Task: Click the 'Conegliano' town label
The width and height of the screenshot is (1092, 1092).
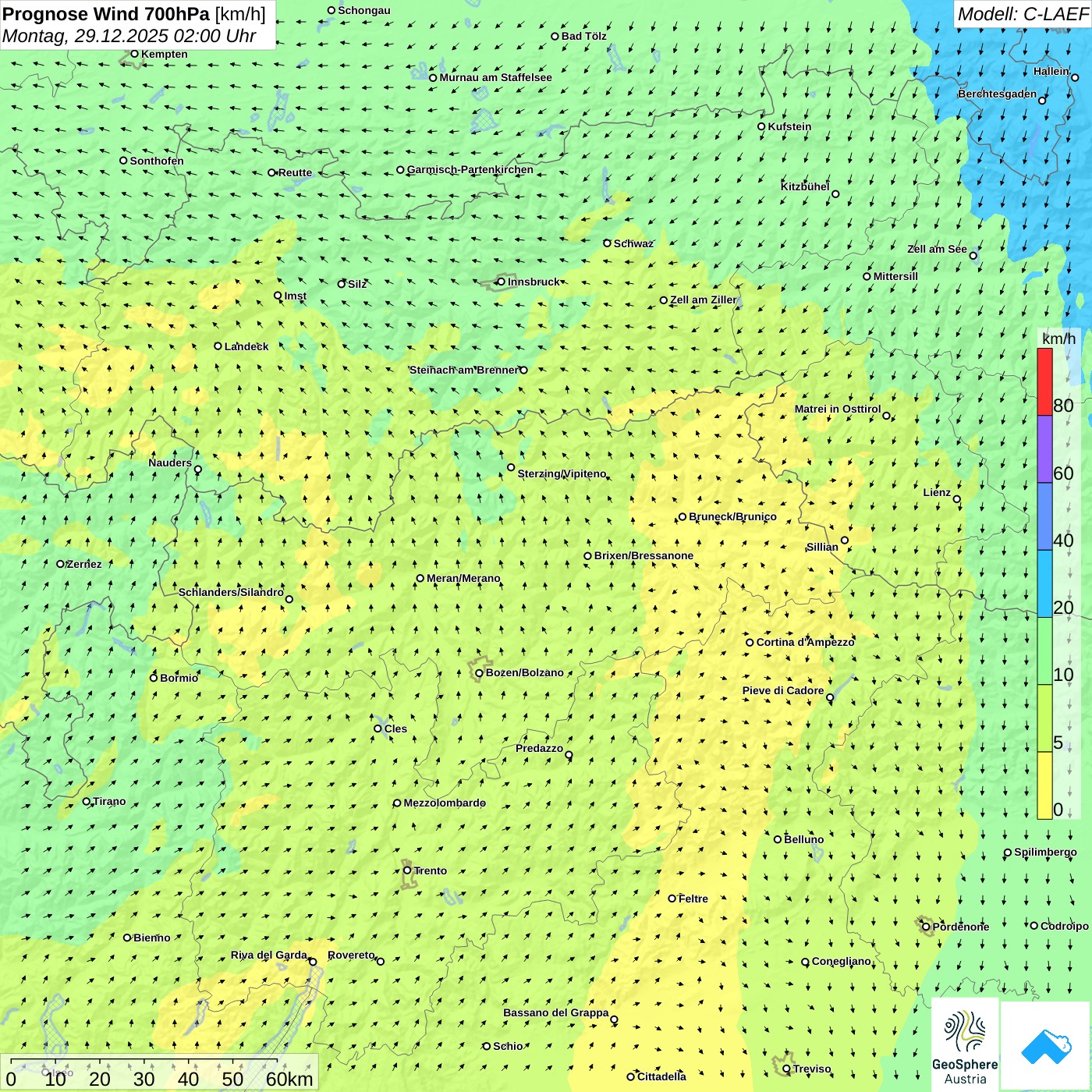Action: [842, 961]
